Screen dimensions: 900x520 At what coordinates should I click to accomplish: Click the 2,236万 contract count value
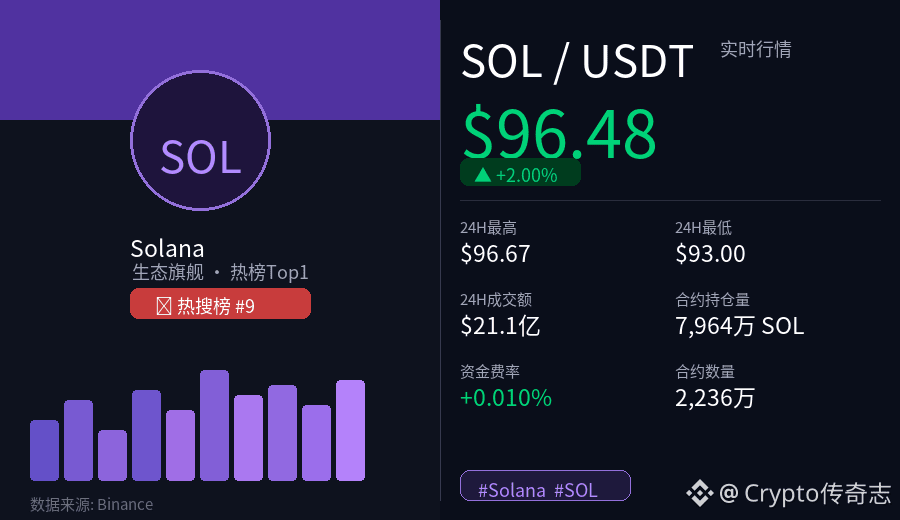click(x=715, y=398)
